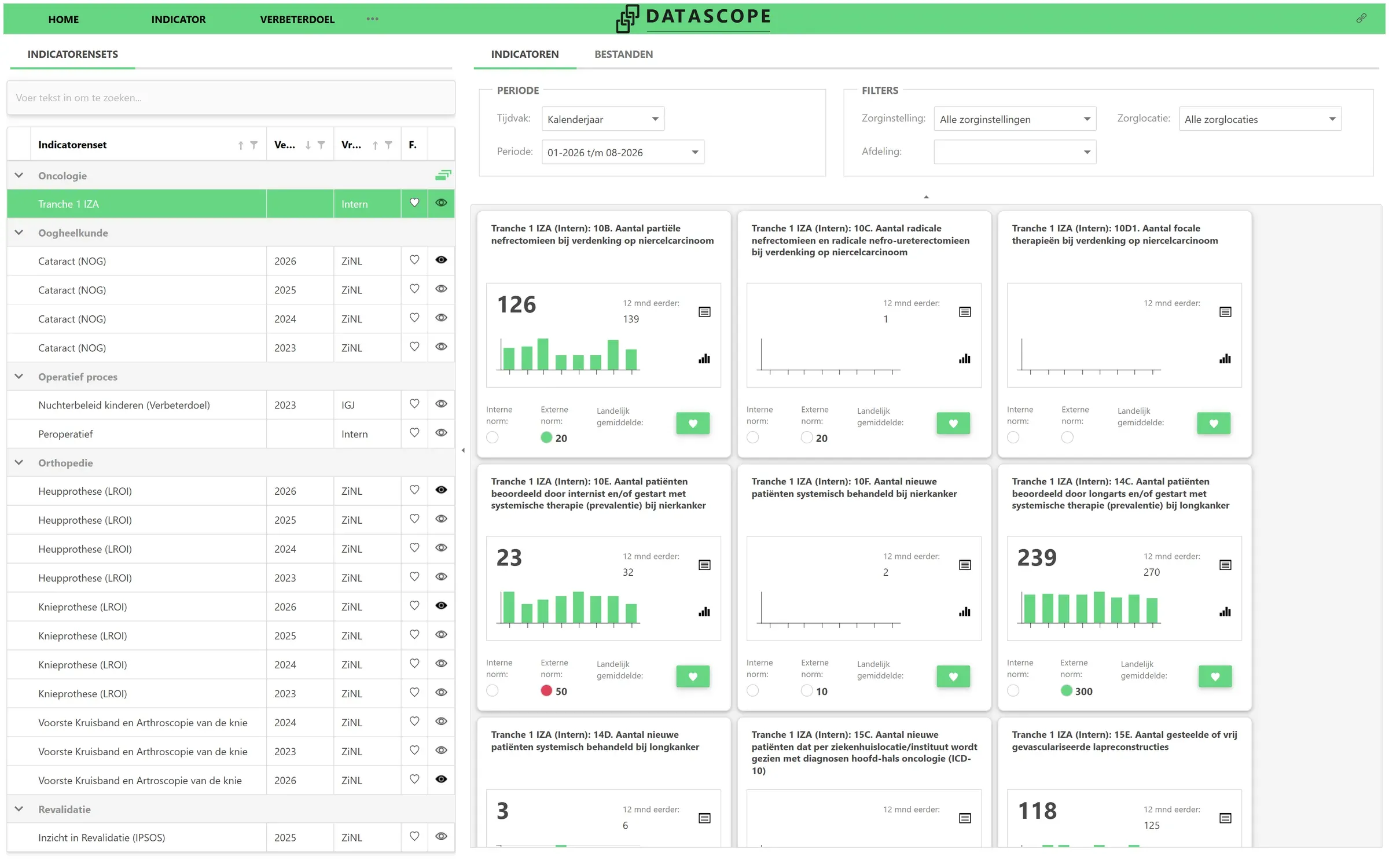Favorite Peroperatief with heart icon
The width and height of the screenshot is (1389, 868).
coord(414,433)
